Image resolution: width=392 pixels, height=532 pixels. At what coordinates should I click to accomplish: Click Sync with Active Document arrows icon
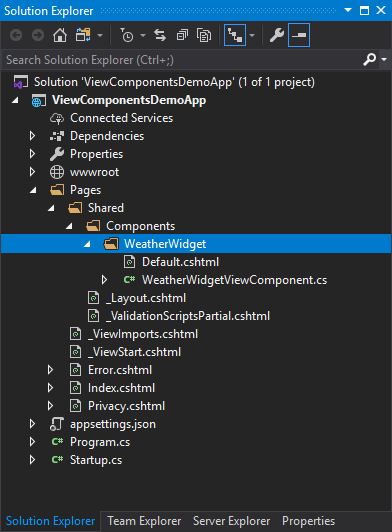point(160,35)
